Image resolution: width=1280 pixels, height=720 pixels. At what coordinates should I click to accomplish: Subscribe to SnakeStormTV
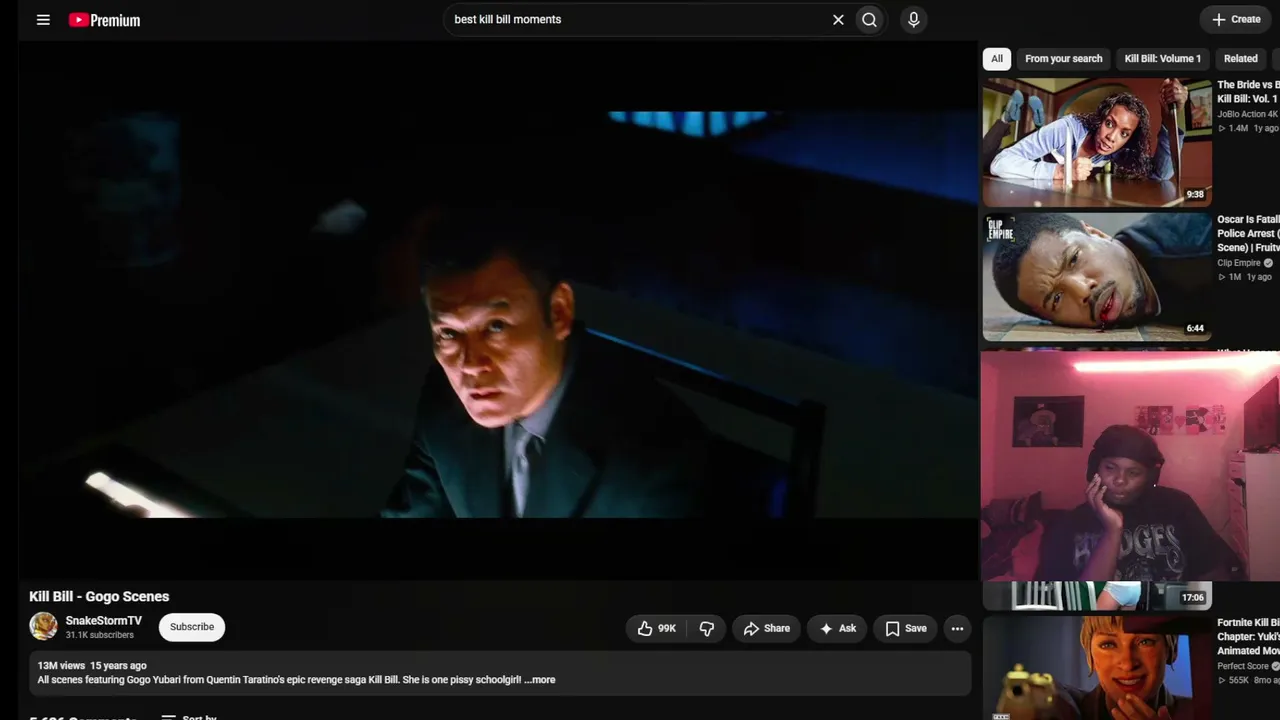[x=192, y=627]
